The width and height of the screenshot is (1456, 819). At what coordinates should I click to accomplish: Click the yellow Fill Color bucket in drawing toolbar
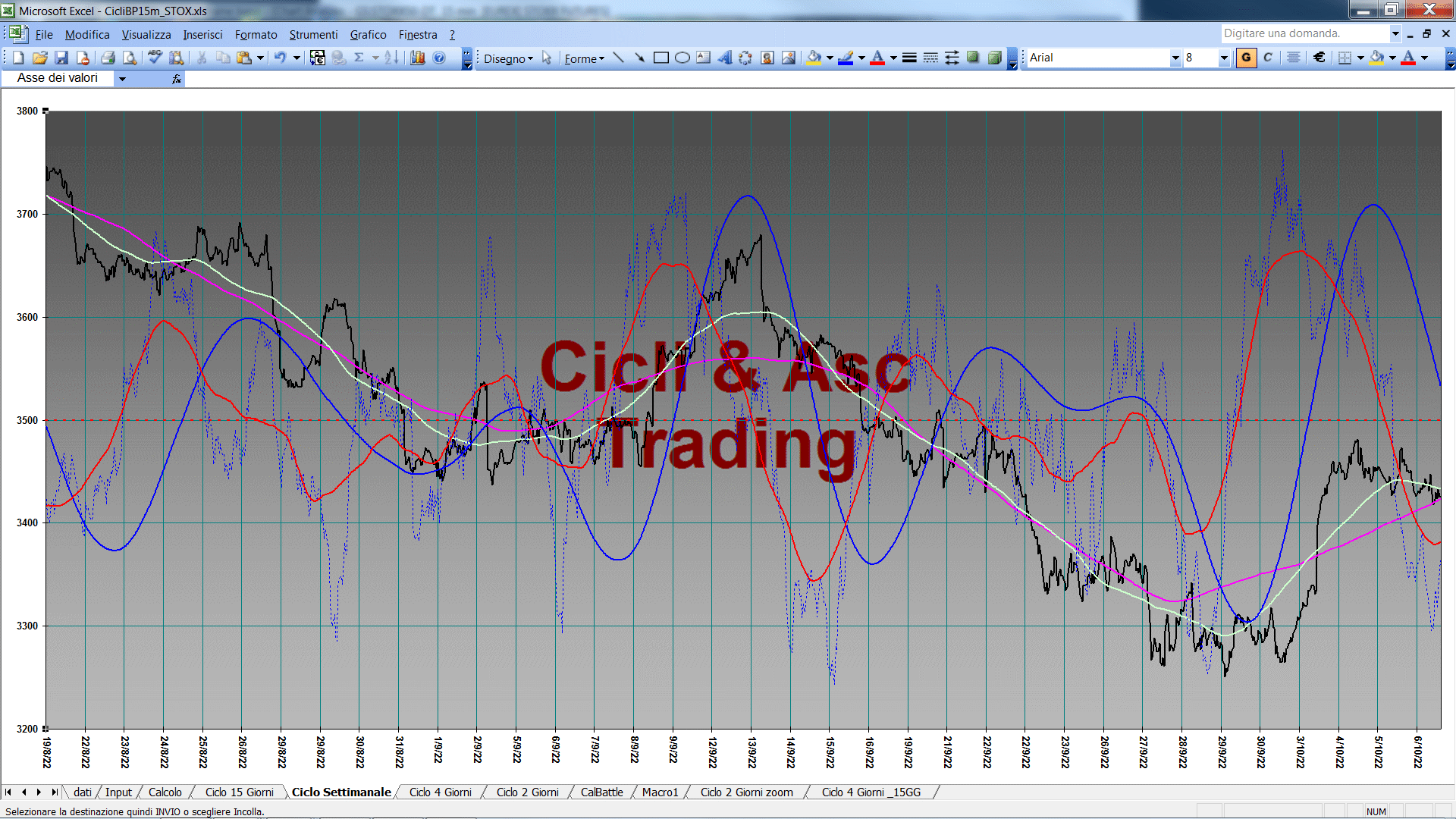814,58
